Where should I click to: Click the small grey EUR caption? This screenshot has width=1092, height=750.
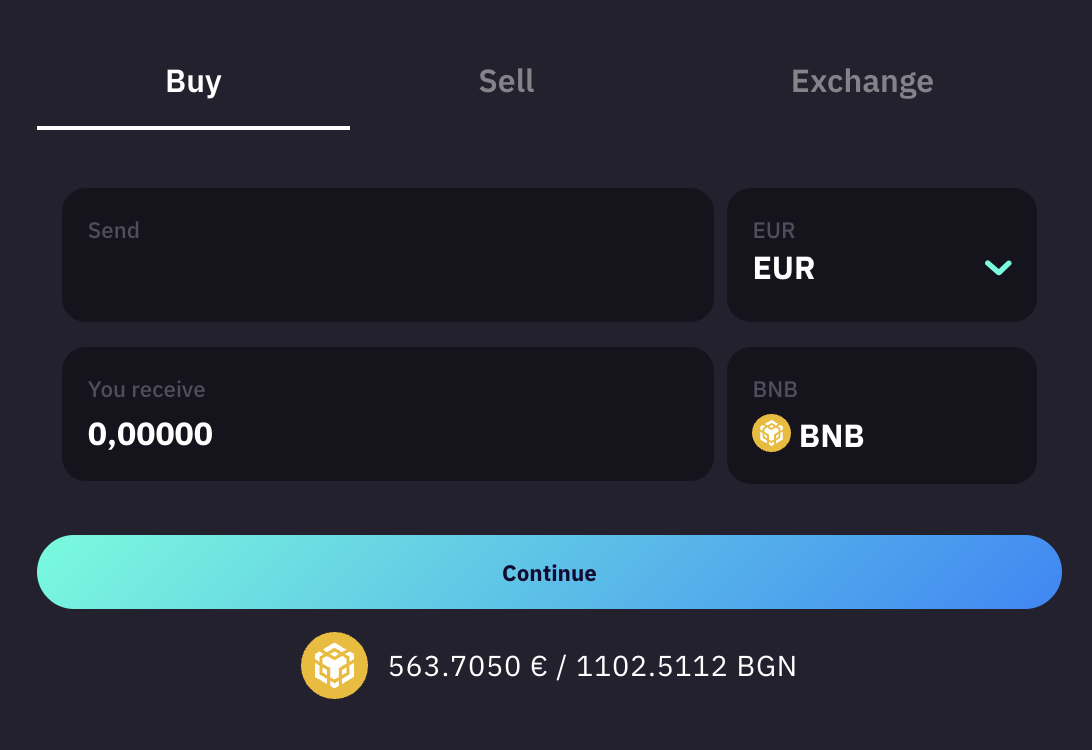coord(773,231)
